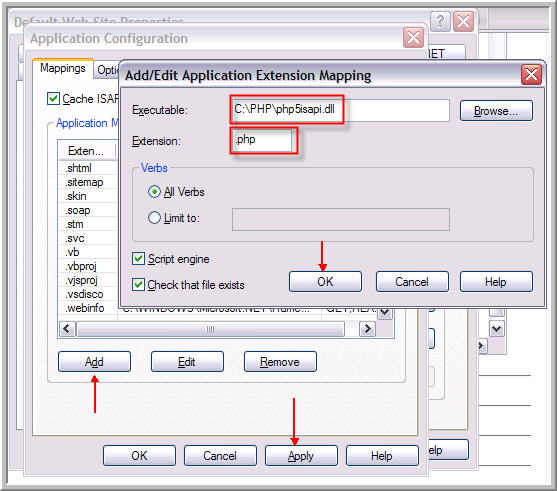
Task: Select the All Verbs radio button
Action: pos(154,192)
